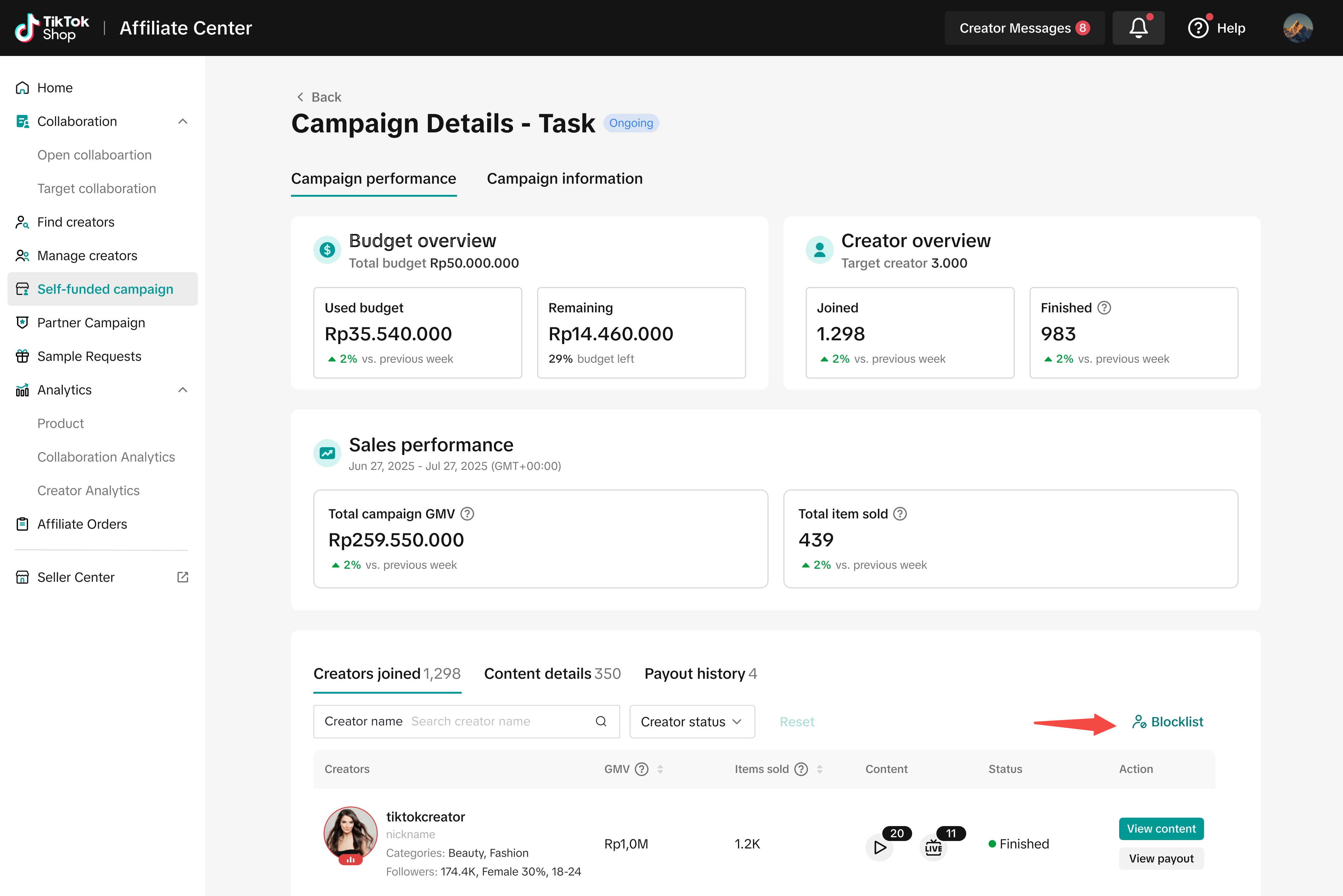
Task: Switch to the Campaign information tab
Action: point(564,179)
